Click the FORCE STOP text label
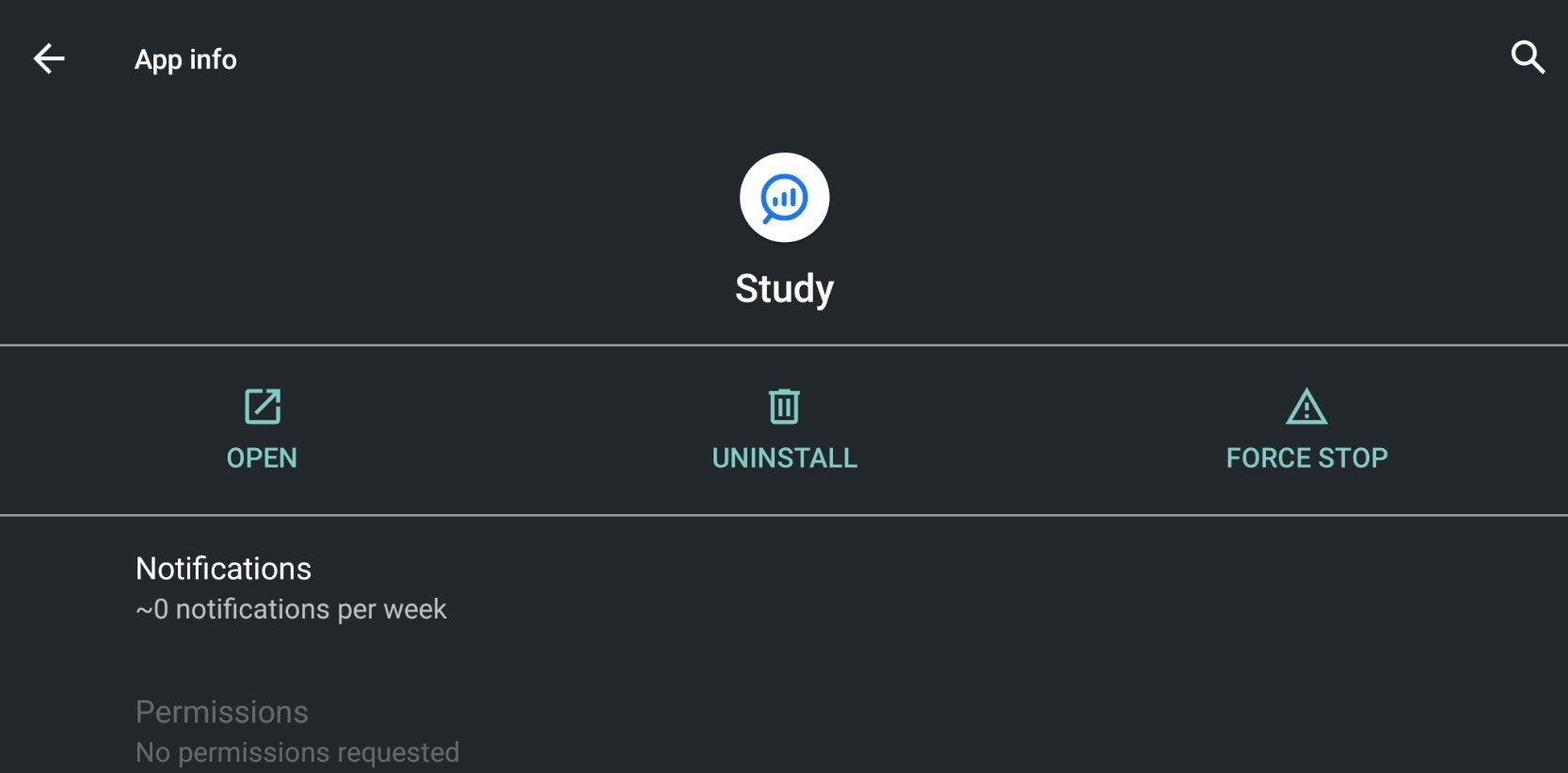 (1306, 458)
